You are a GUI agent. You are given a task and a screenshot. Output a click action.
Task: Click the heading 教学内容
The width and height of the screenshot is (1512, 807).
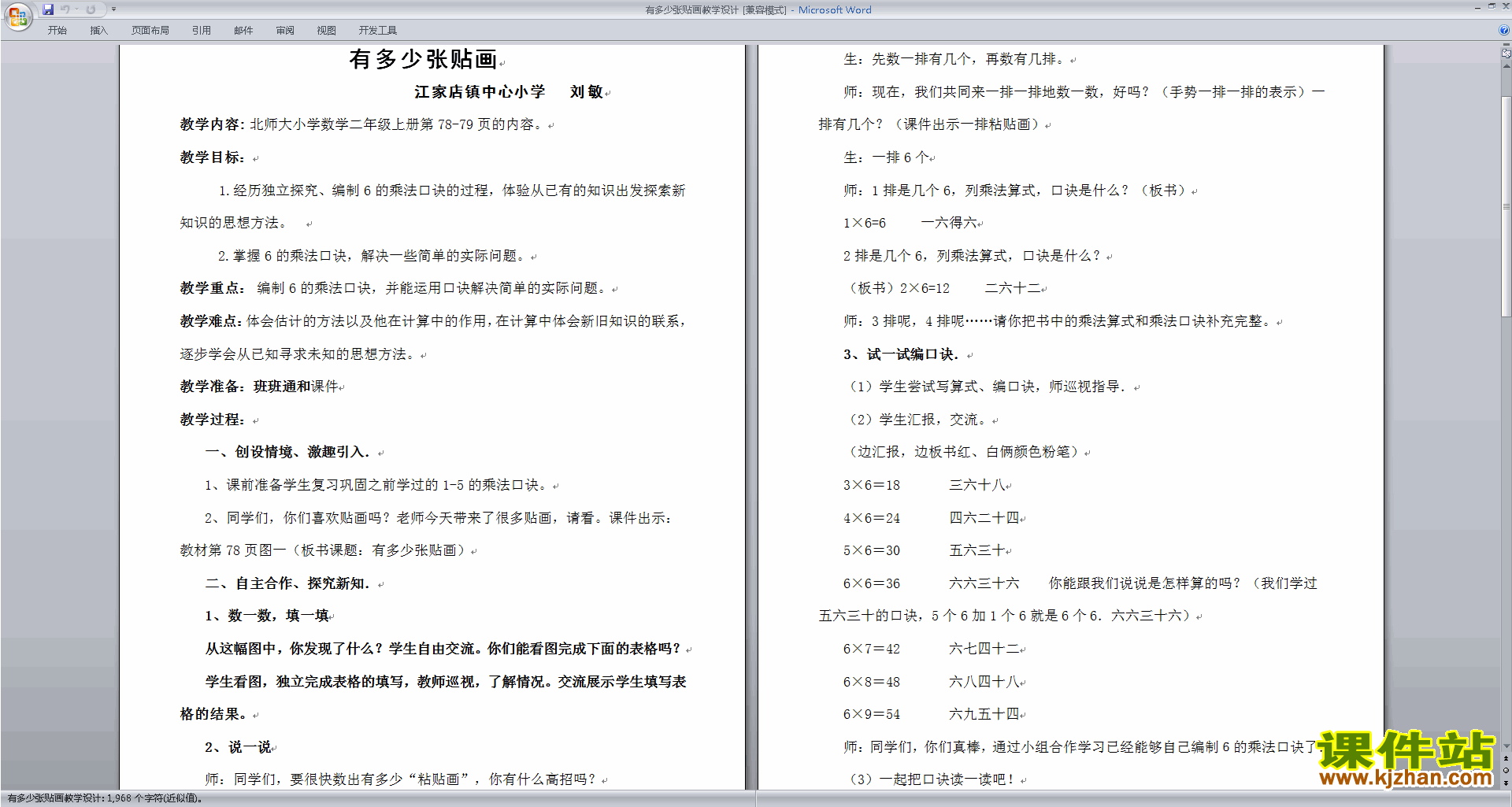point(212,124)
